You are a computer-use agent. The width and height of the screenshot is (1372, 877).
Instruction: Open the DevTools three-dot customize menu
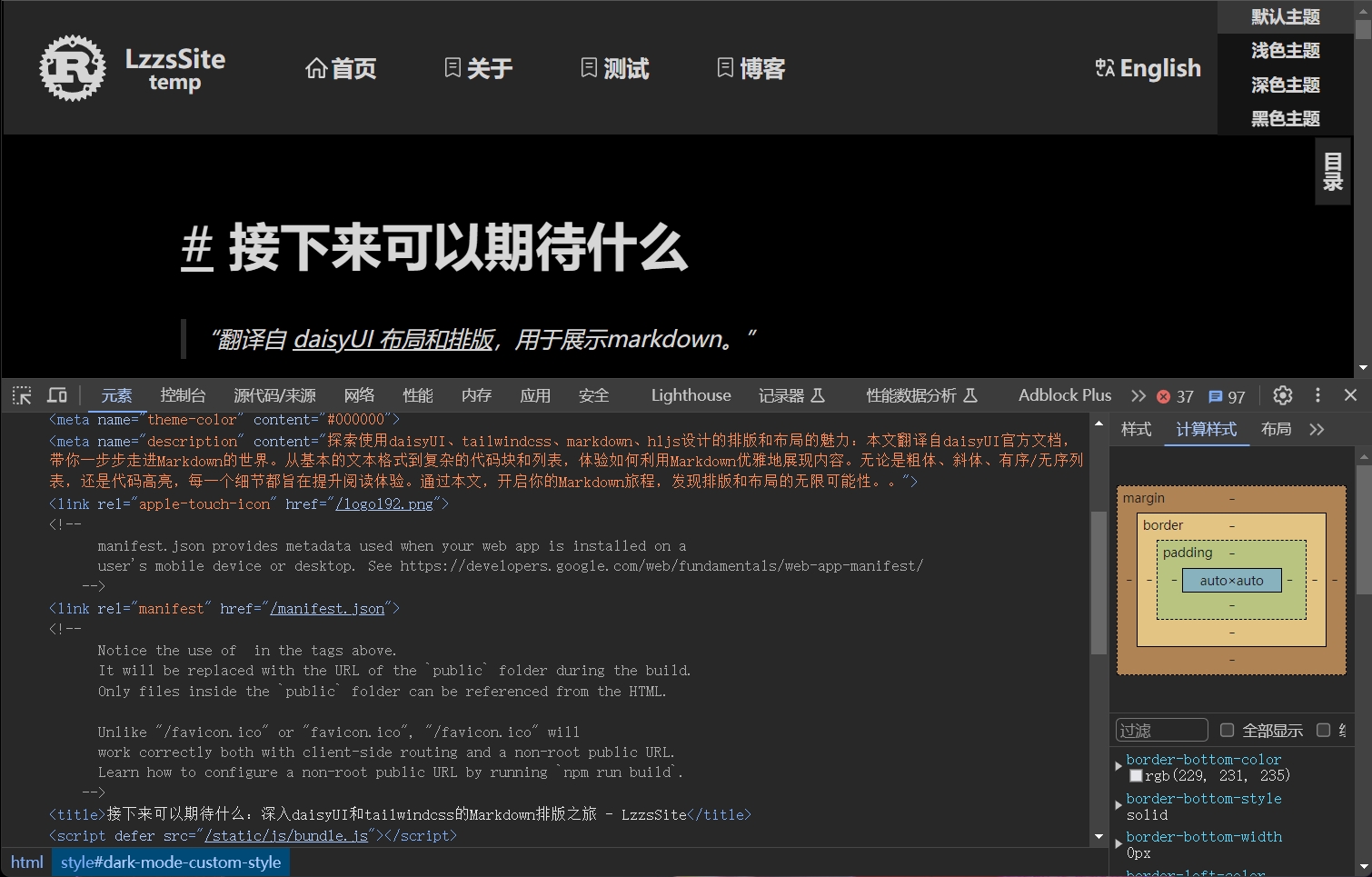coord(1317,395)
